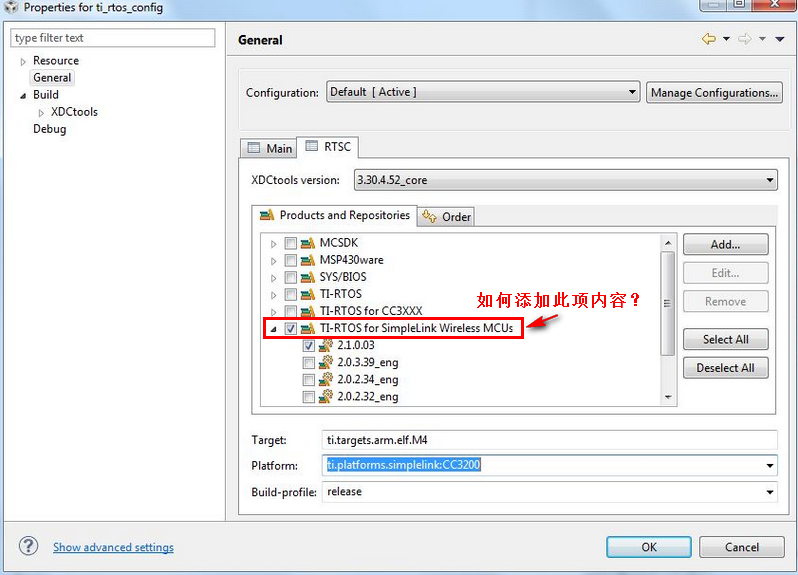Expand the Resource tree node
This screenshot has height=575, width=798.
23,62
